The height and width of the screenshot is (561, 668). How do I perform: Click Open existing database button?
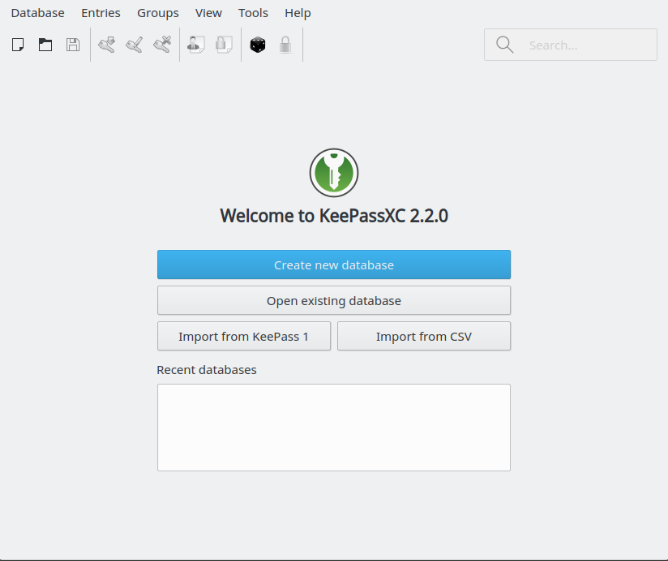[x=334, y=300]
